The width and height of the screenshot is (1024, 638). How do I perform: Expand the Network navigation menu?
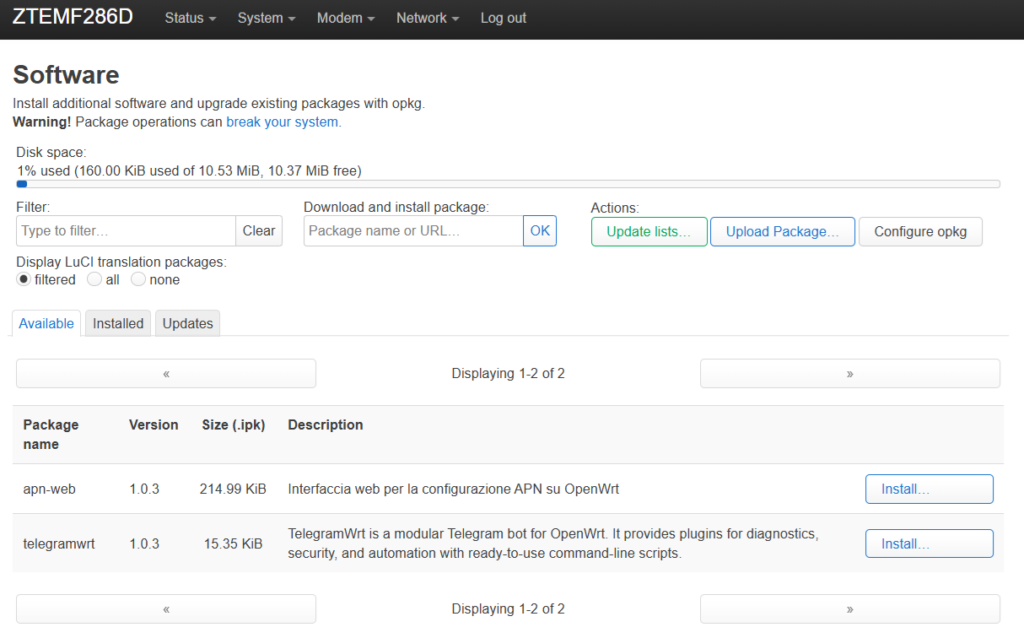click(x=427, y=18)
